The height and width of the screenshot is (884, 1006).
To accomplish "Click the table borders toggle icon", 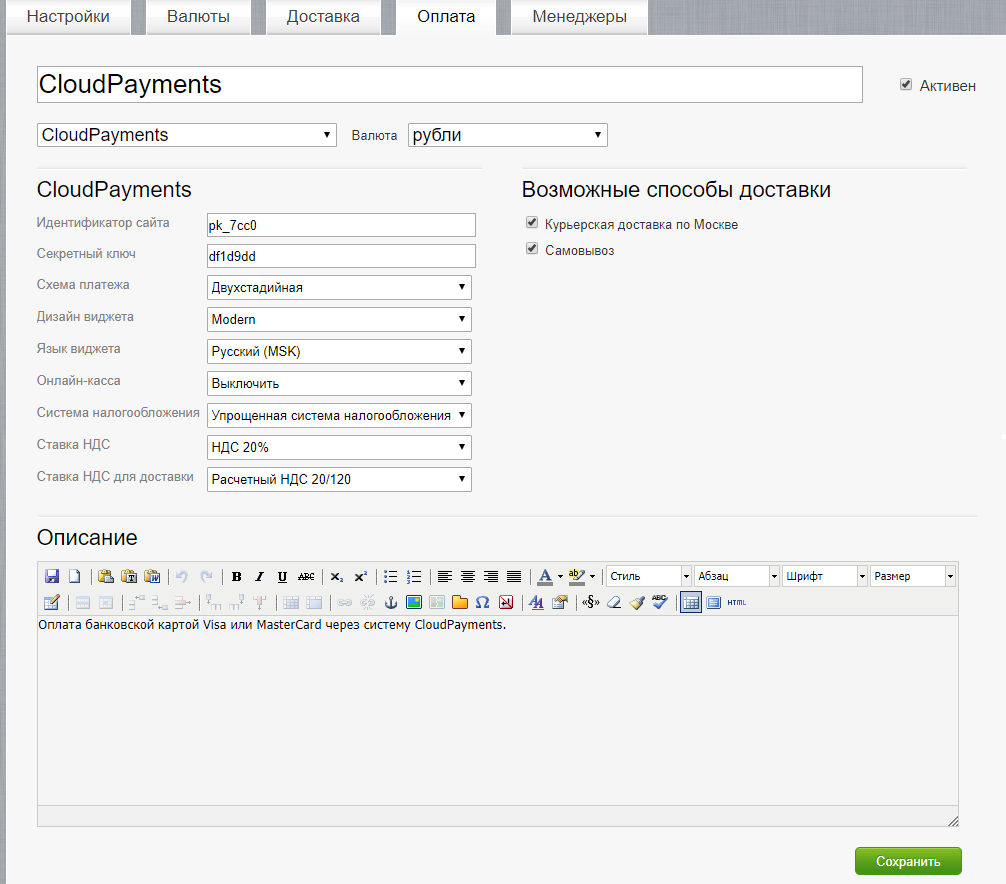I will point(690,602).
